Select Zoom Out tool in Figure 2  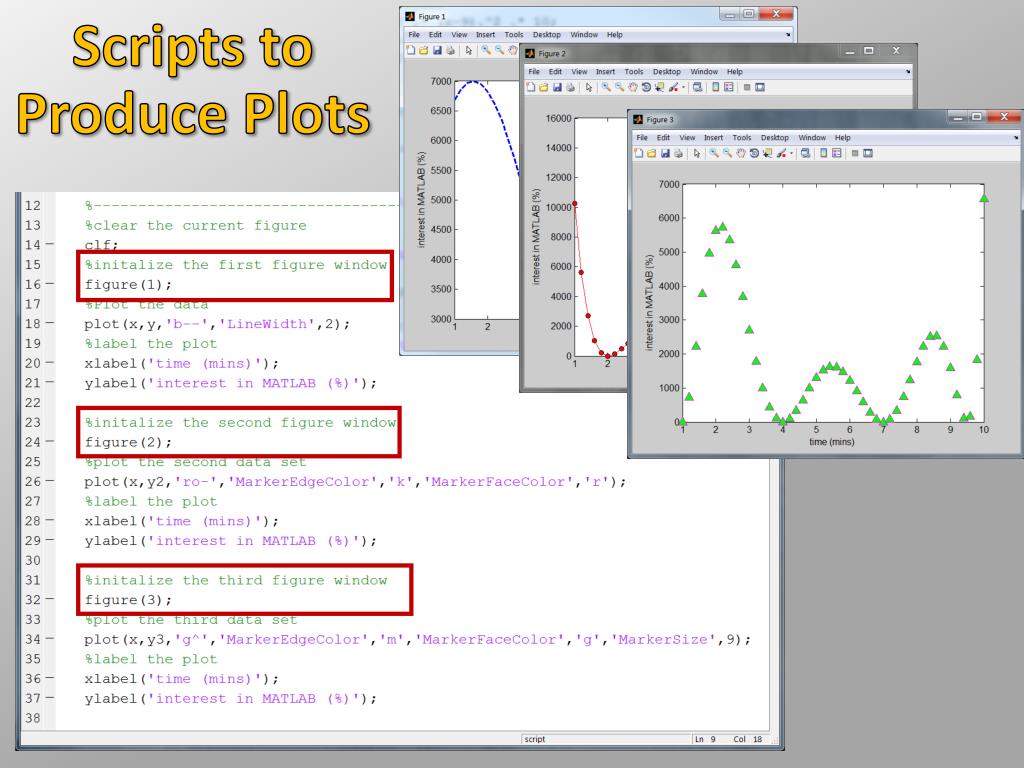tap(619, 87)
